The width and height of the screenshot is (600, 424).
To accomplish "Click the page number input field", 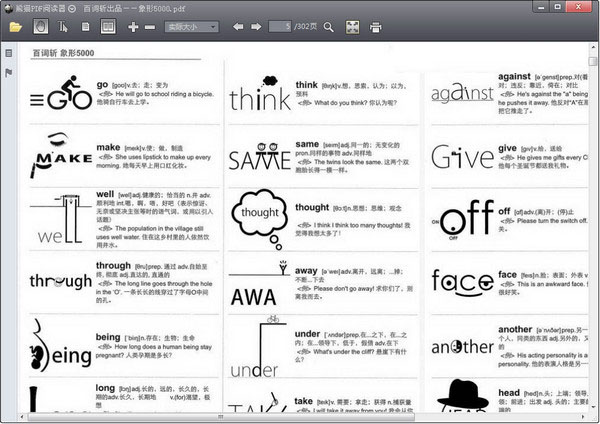I will point(279,27).
